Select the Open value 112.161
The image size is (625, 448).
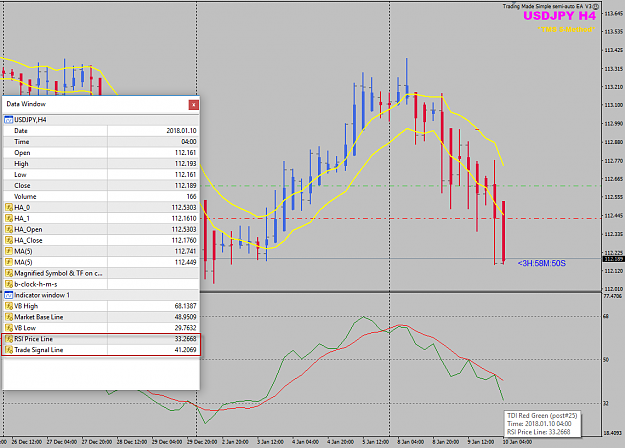click(x=186, y=153)
